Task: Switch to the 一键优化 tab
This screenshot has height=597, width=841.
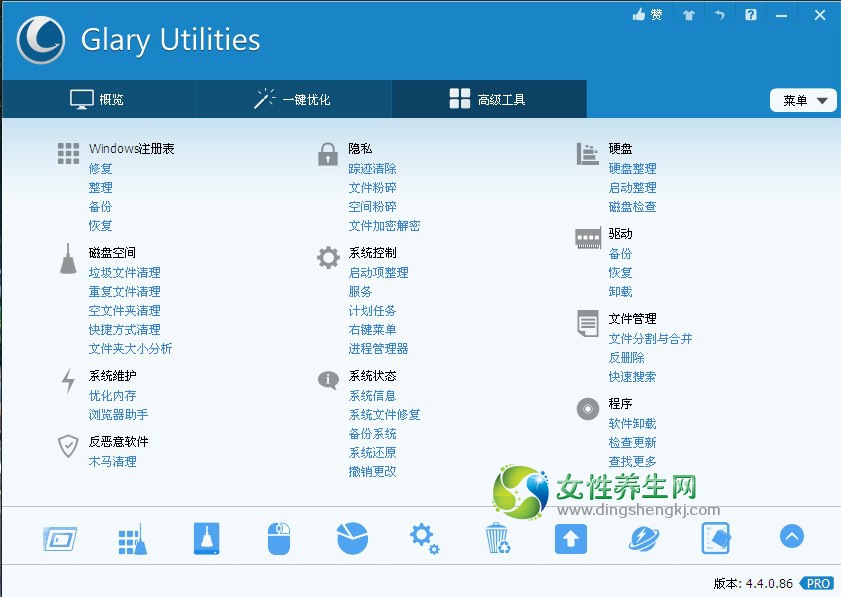Action: (294, 99)
